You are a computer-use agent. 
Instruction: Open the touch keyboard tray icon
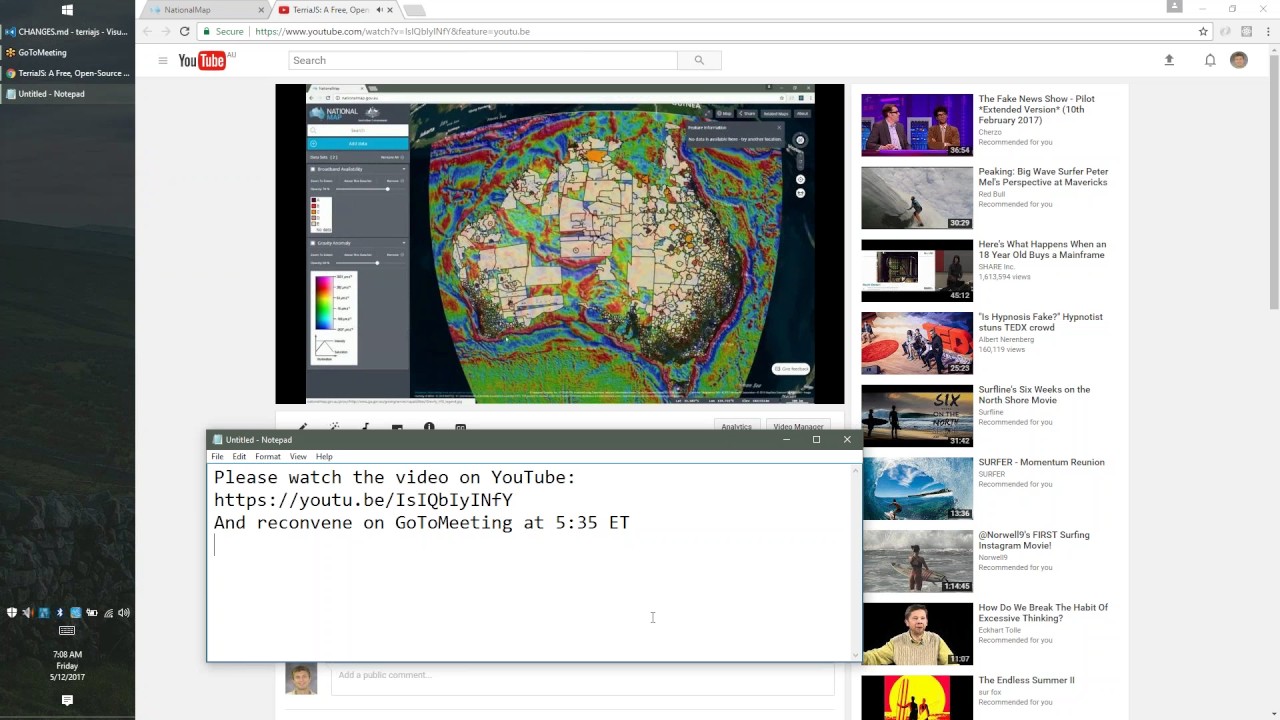67,631
